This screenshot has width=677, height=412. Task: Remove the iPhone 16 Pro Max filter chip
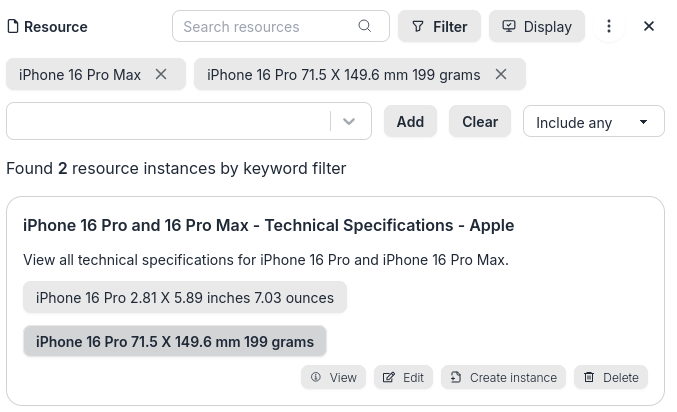pos(161,75)
